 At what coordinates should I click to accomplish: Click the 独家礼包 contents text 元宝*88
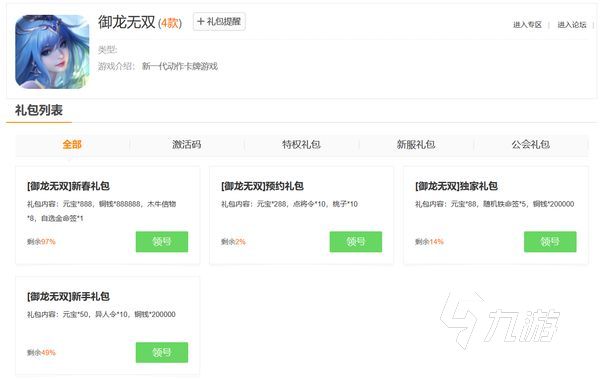tap(463, 204)
